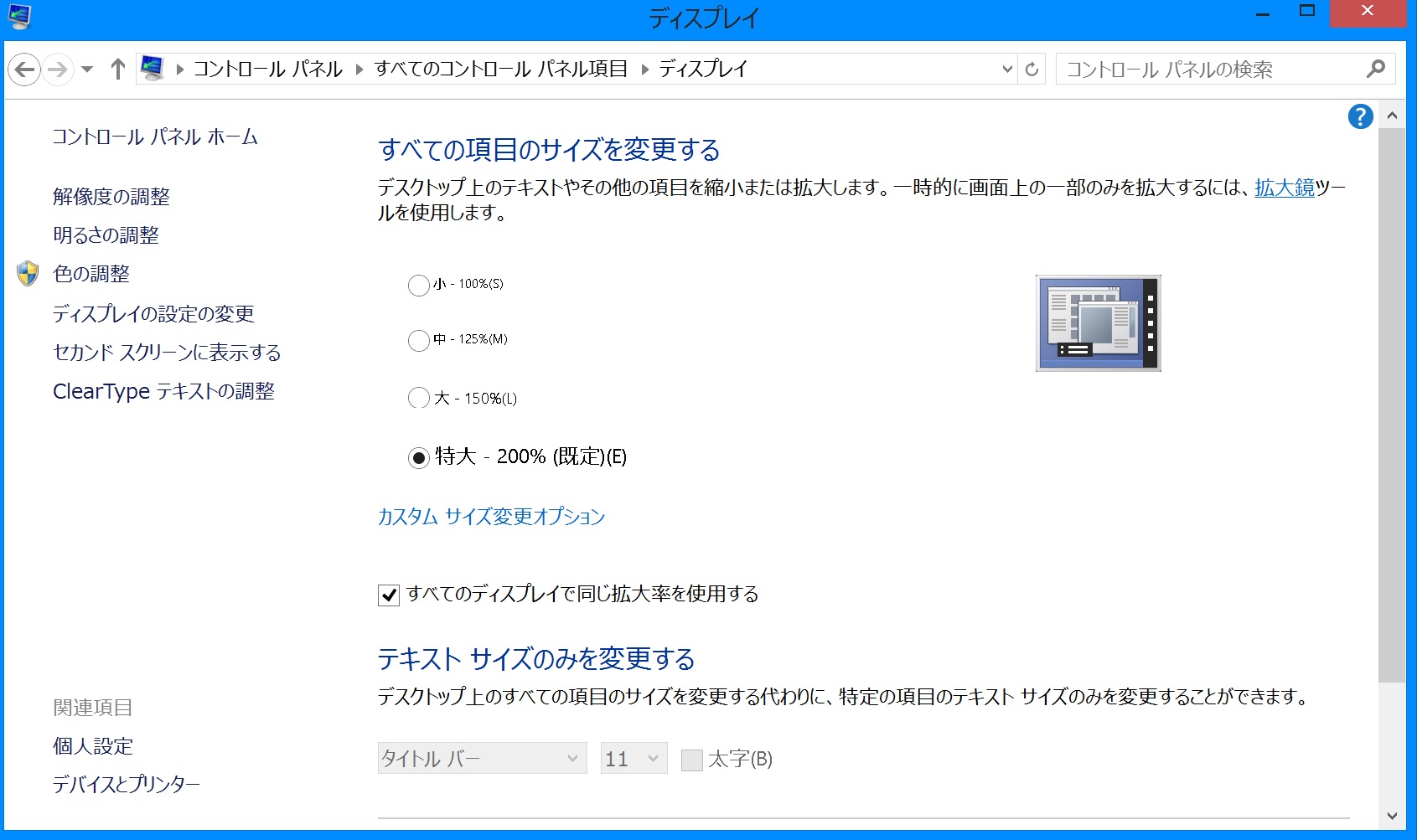1417x840 pixels.
Task: Go up one level with Up arrow
Action: coord(118,69)
